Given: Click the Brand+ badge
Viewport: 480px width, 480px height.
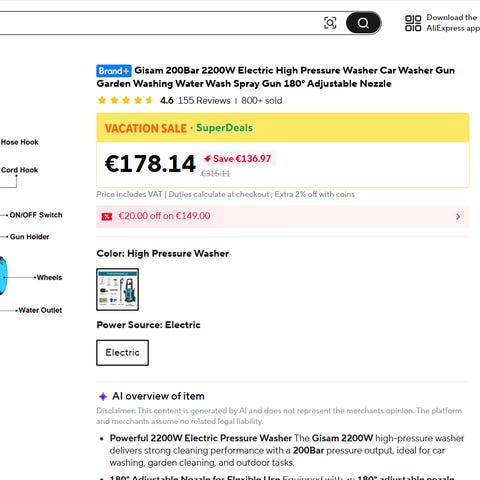Looking at the screenshot, I should point(114,71).
